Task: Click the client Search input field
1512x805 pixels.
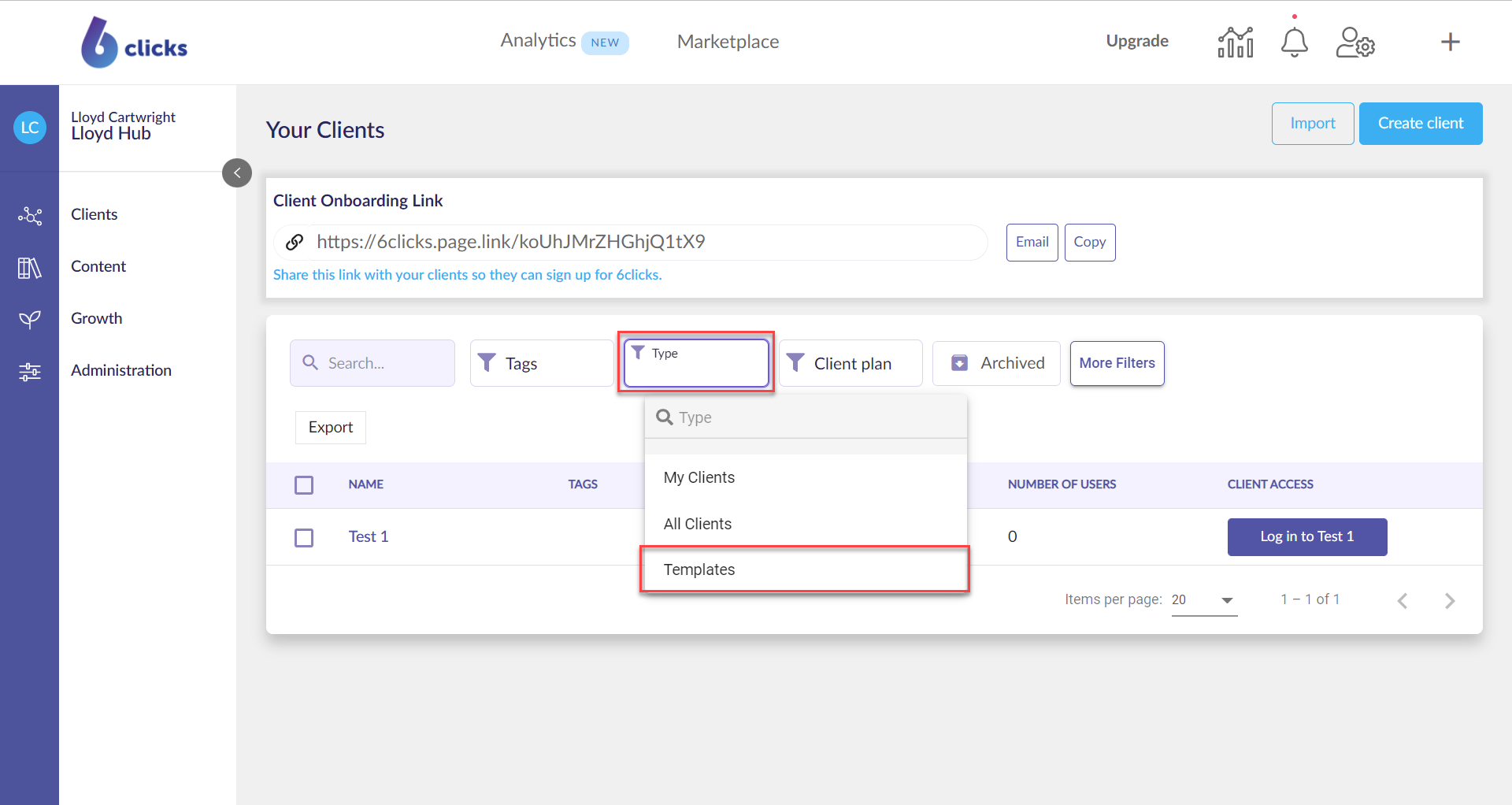Action: (x=372, y=363)
